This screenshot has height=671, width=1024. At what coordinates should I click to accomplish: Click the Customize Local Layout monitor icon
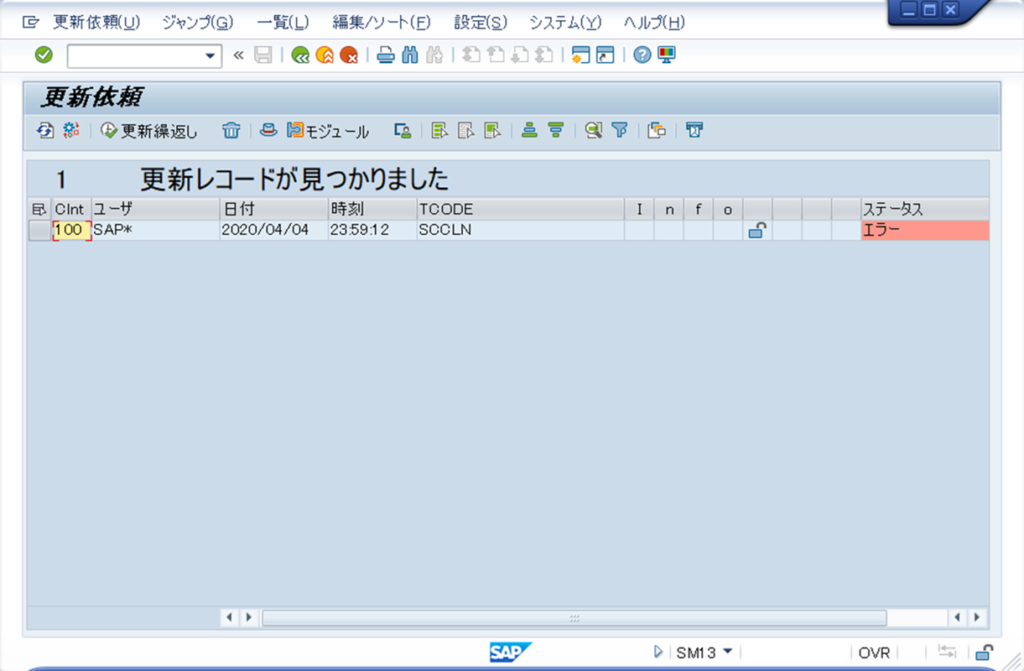pos(667,55)
